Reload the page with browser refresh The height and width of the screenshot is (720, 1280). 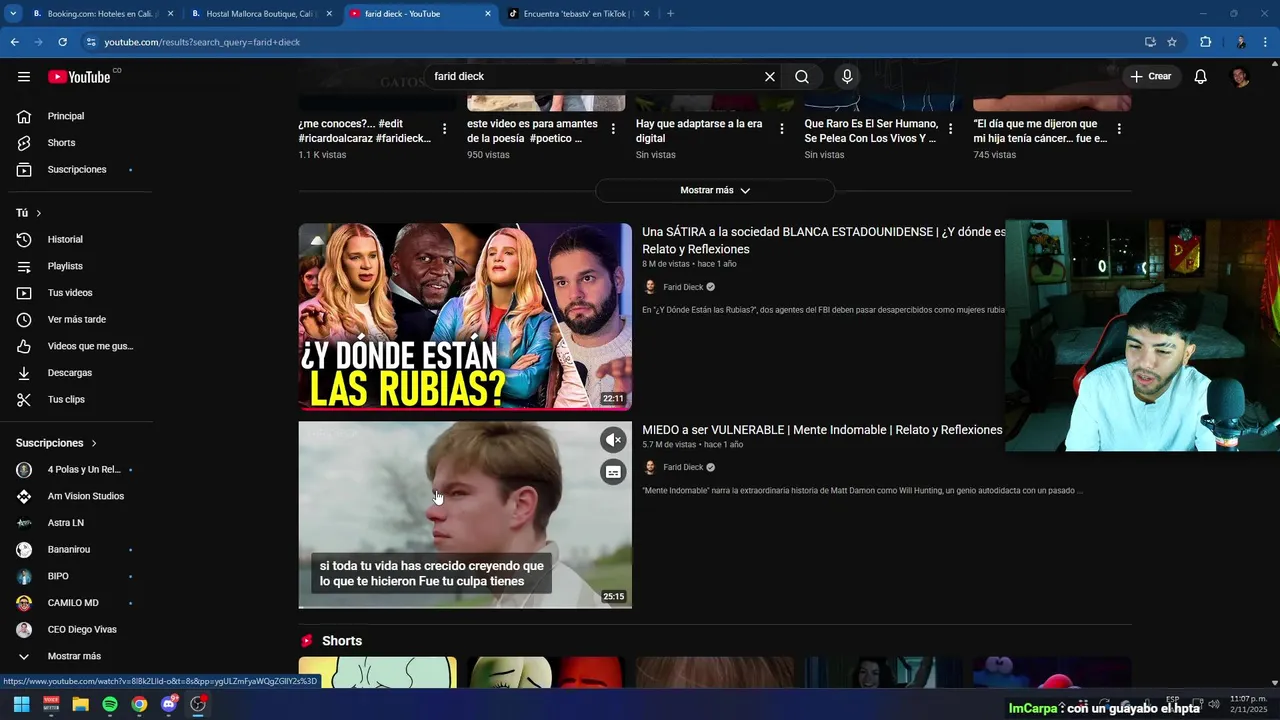tap(62, 42)
